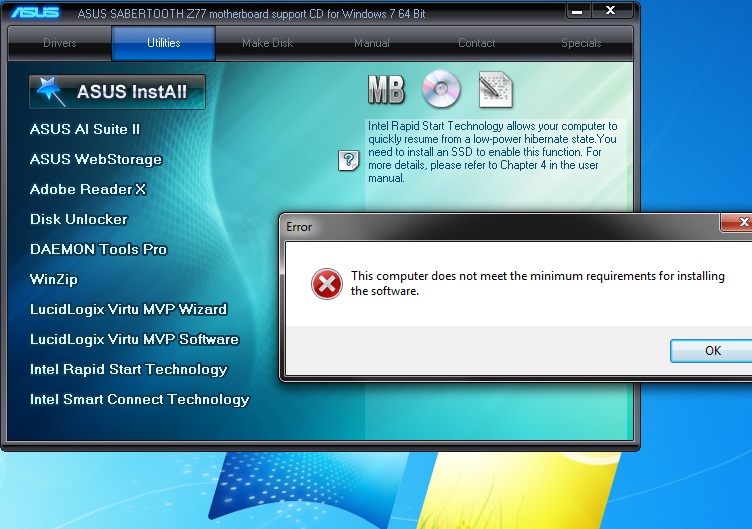Screen dimensions: 752x529
Task: Choose Disk Unlocker from list
Action: [x=79, y=219]
